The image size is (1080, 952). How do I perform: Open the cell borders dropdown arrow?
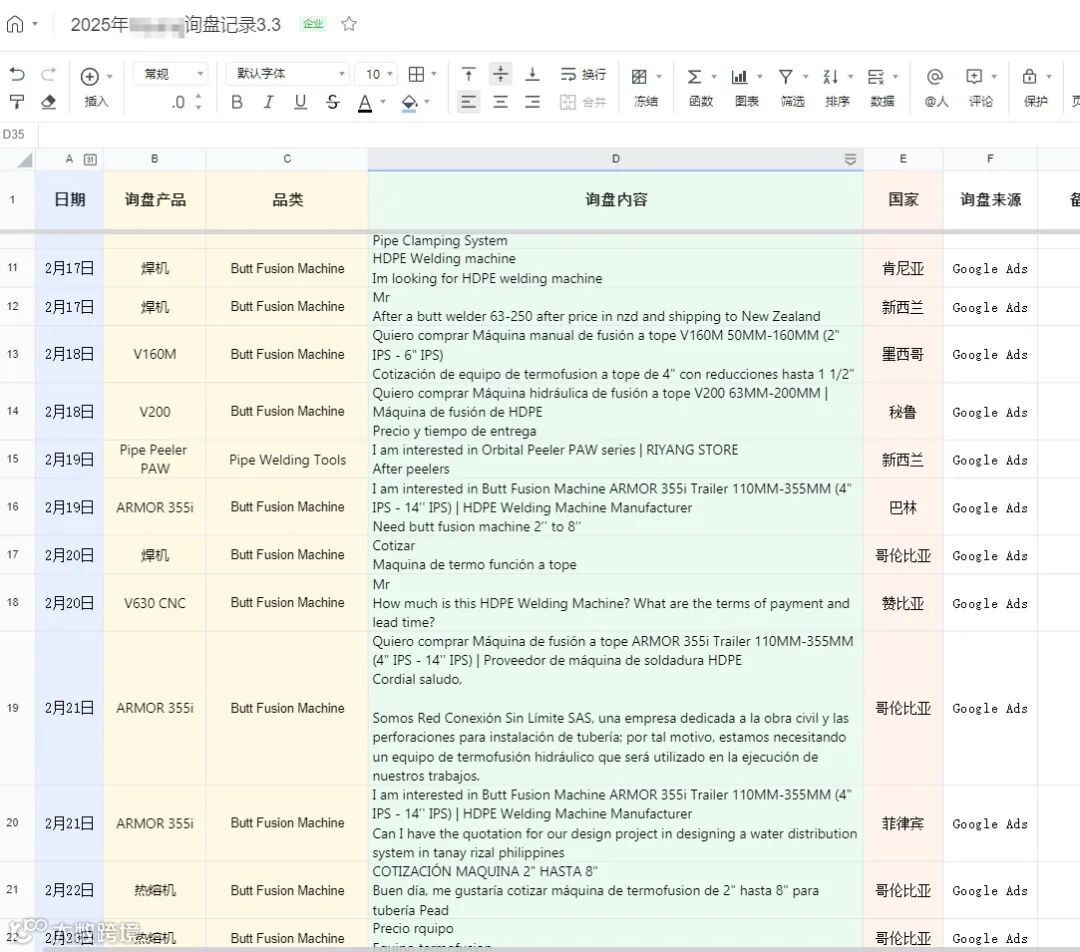434,74
